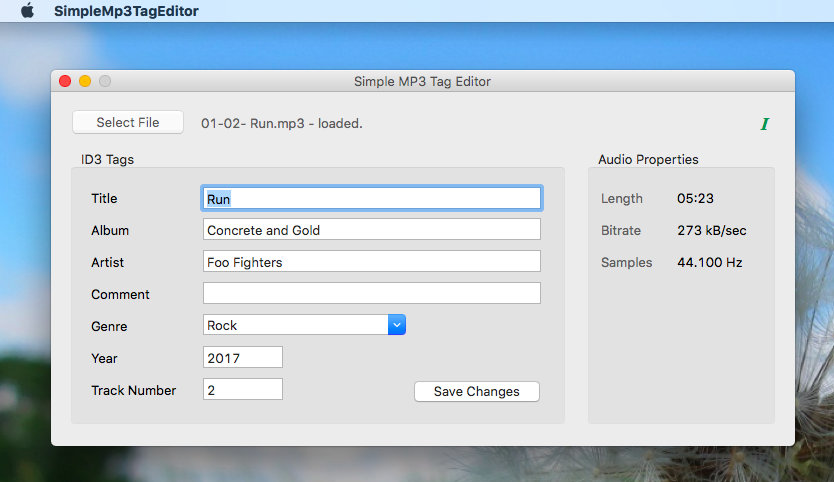Viewport: 834px width, 482px height.
Task: Click the Length value 05:23
Action: coord(695,198)
